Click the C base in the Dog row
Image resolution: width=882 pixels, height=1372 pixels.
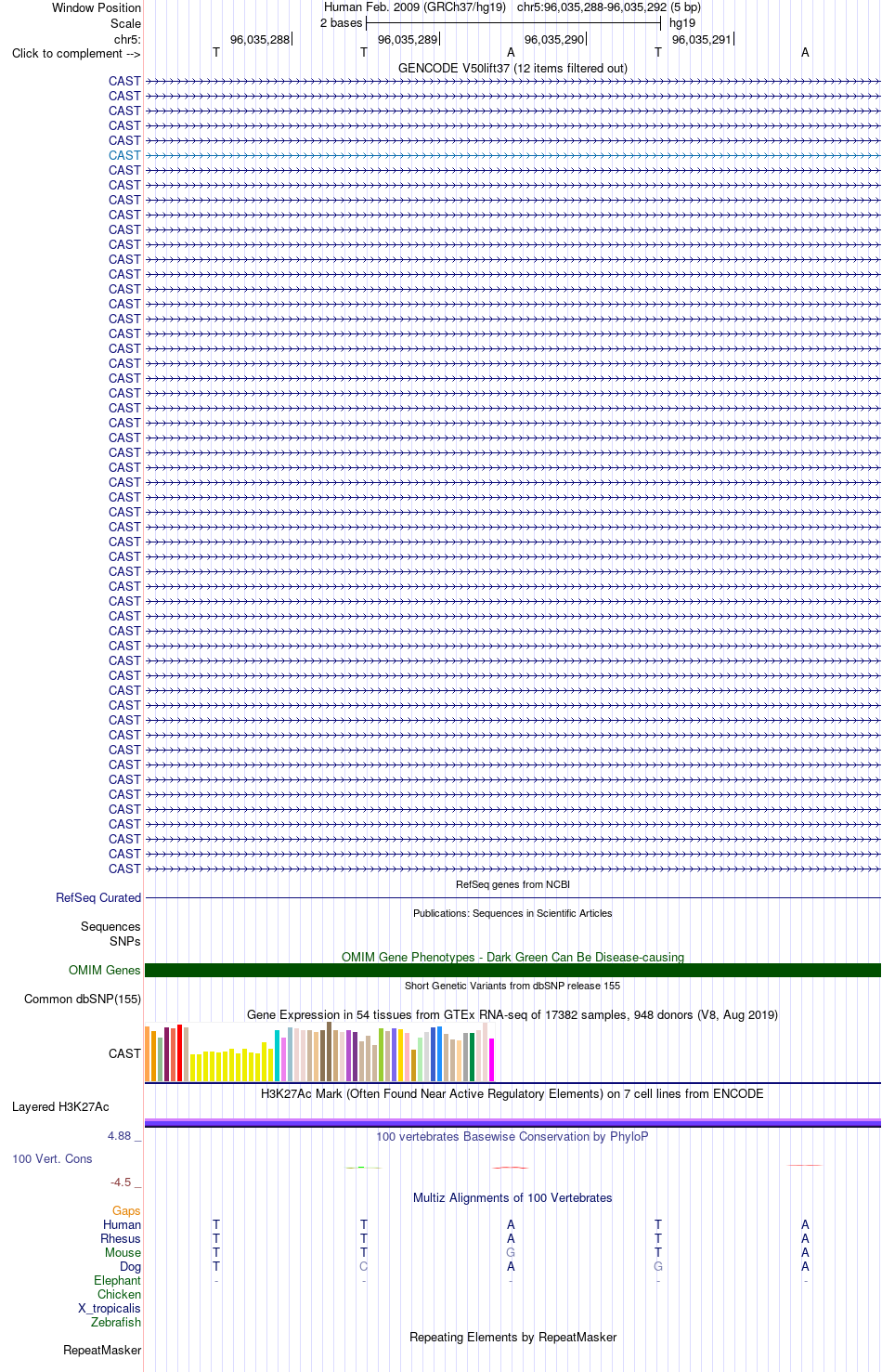pyautogui.click(x=364, y=1266)
